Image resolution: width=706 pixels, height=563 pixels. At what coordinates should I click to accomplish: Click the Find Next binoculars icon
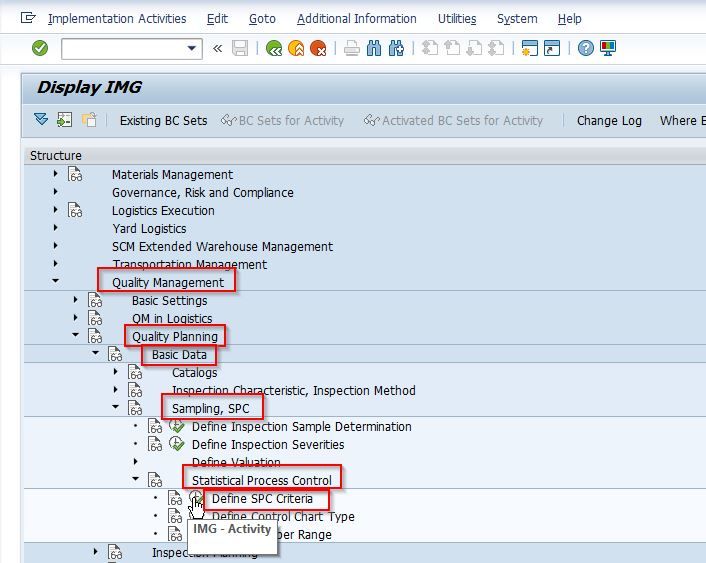(x=396, y=48)
